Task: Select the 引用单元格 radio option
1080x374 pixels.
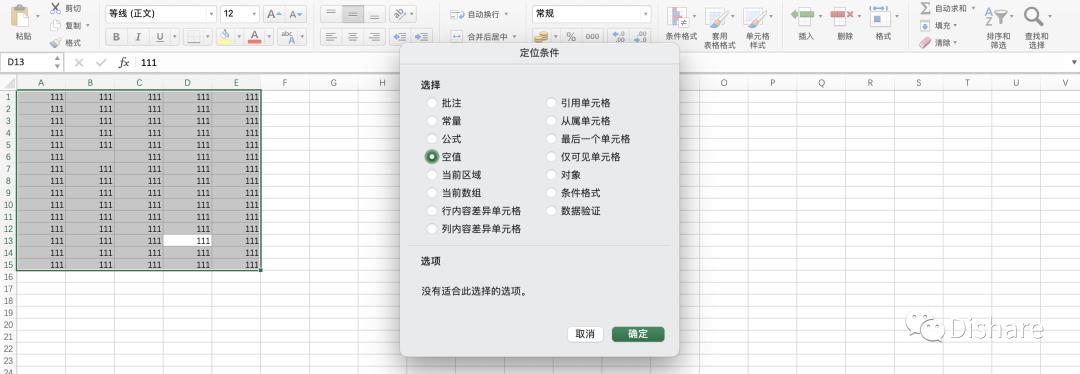Action: (x=551, y=103)
